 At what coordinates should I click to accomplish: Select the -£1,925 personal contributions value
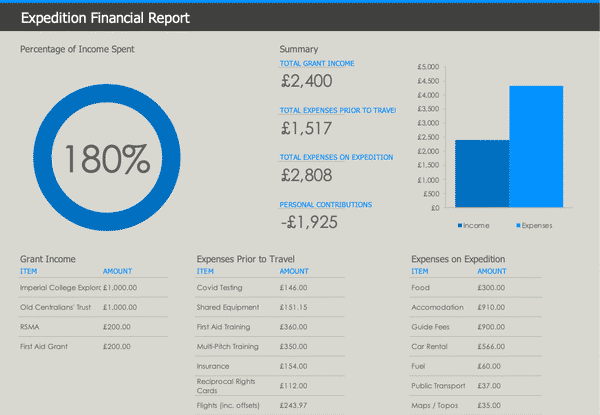[308, 221]
